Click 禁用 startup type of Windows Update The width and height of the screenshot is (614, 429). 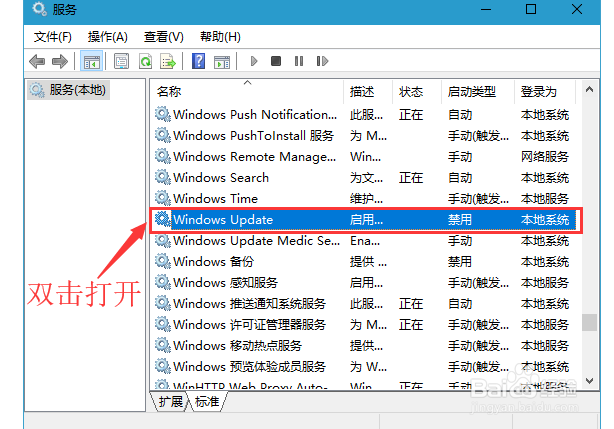pos(460,220)
